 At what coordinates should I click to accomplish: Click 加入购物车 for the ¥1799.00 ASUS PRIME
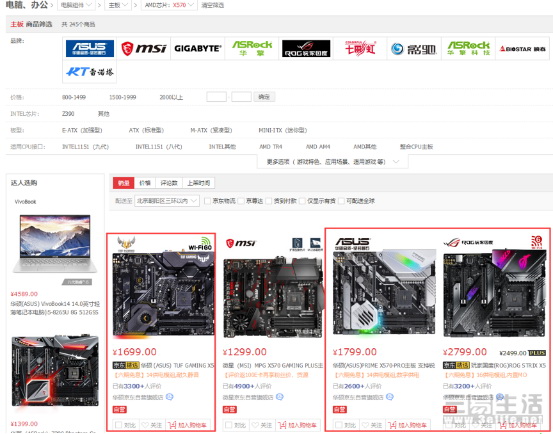click(x=407, y=425)
